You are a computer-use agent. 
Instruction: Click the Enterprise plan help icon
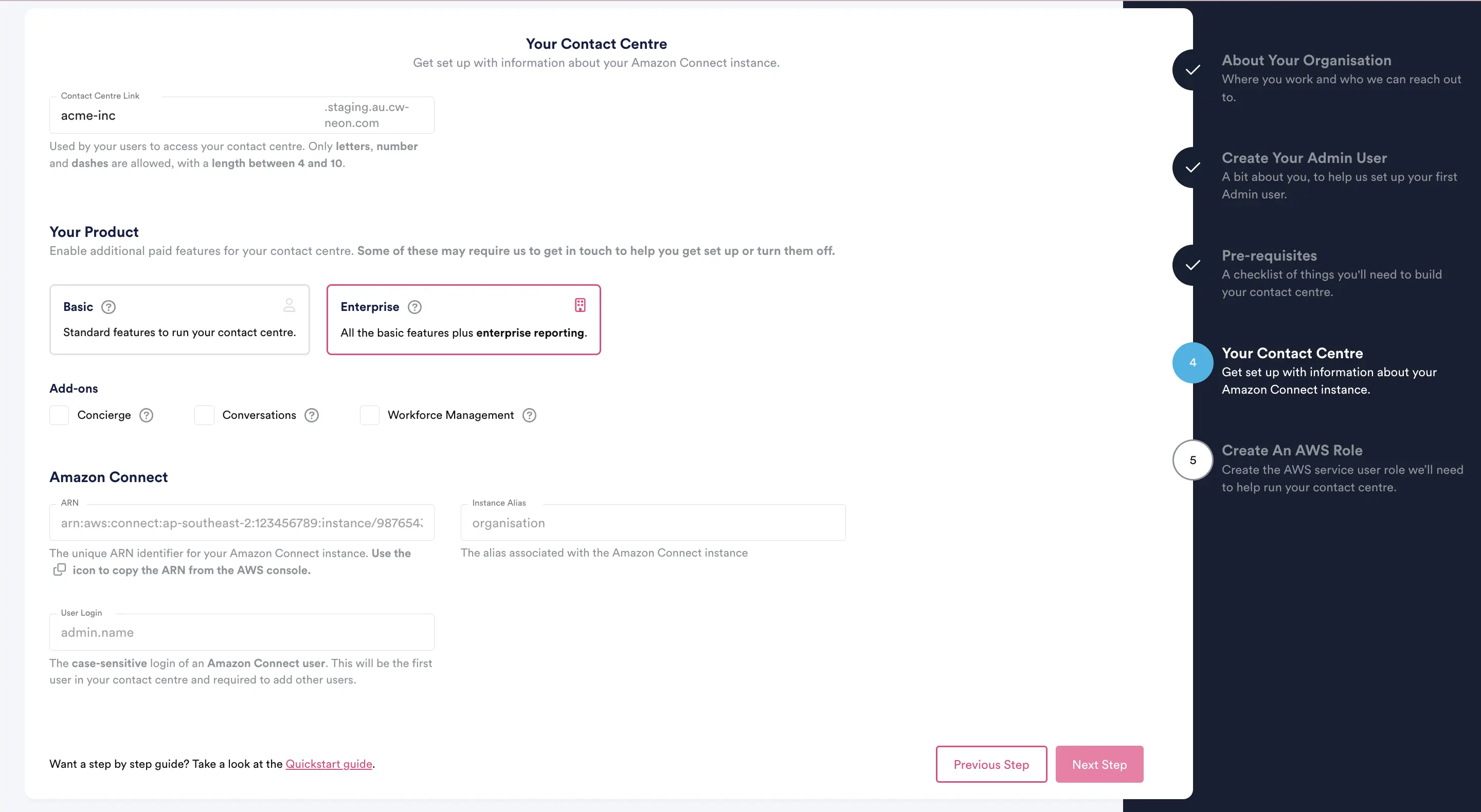(414, 307)
